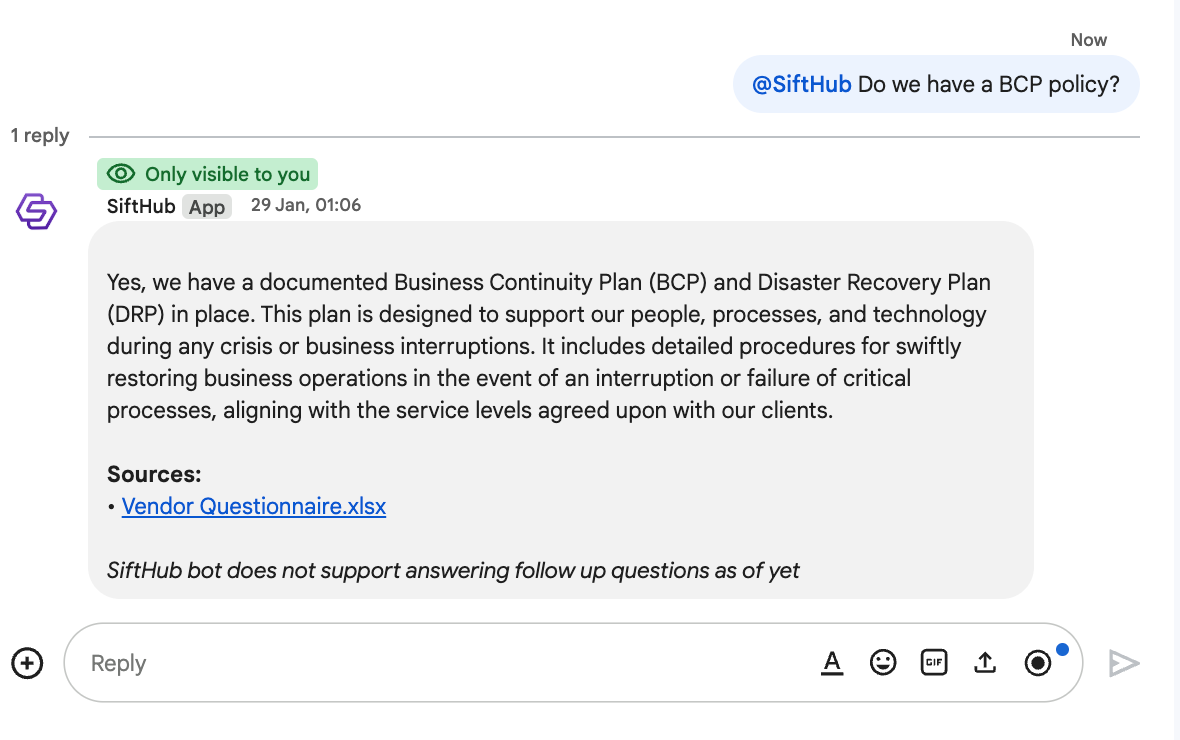Click the record clip icon with blue dot
This screenshot has width=1180, height=740.
(x=1038, y=663)
